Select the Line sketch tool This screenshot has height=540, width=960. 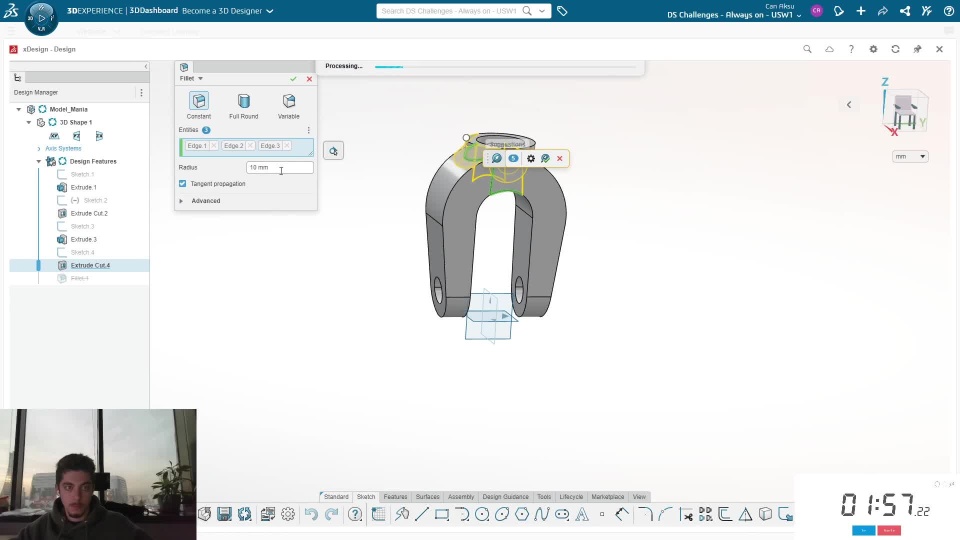[x=422, y=514]
